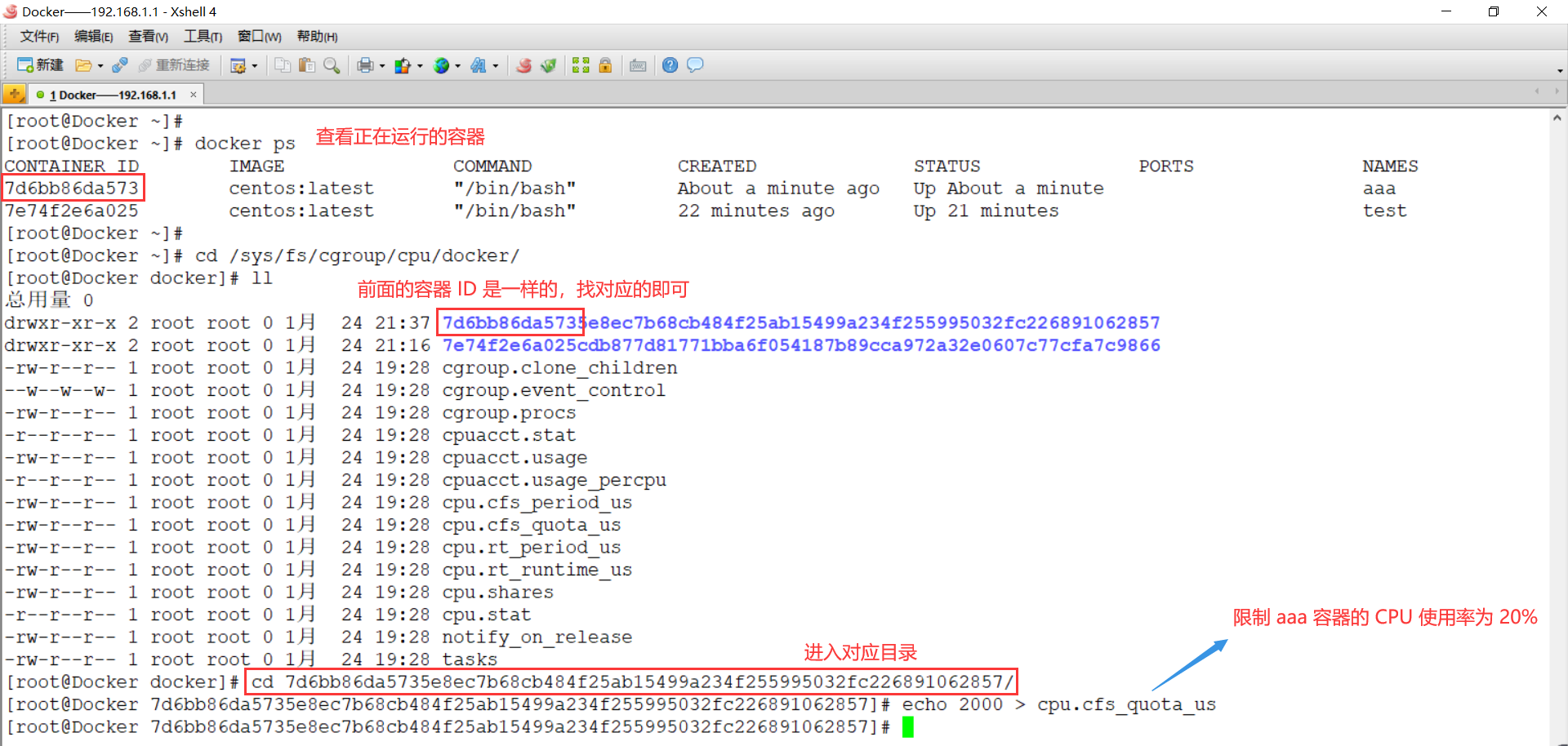The height and width of the screenshot is (746, 1568).
Task: Click container ID 7d6bb86da573
Action: 72,189
